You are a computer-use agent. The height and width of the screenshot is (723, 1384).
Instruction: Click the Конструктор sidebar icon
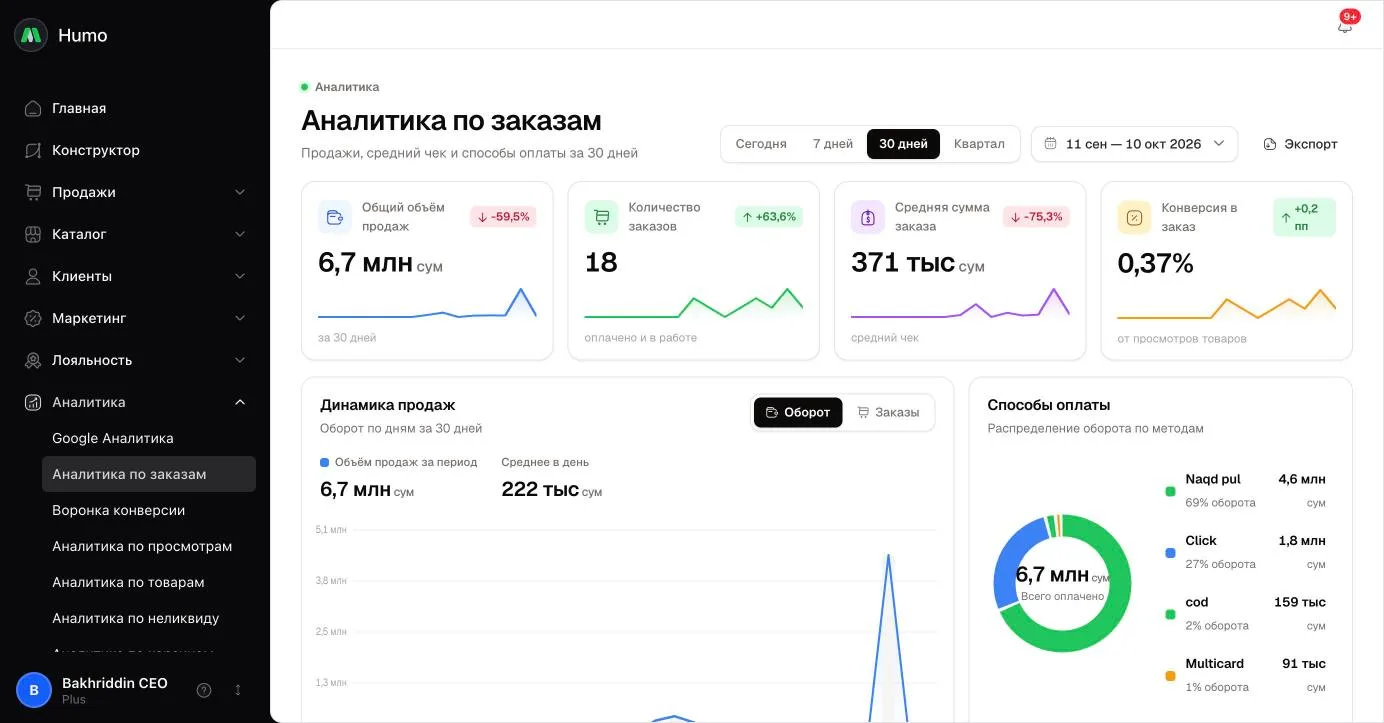click(33, 150)
